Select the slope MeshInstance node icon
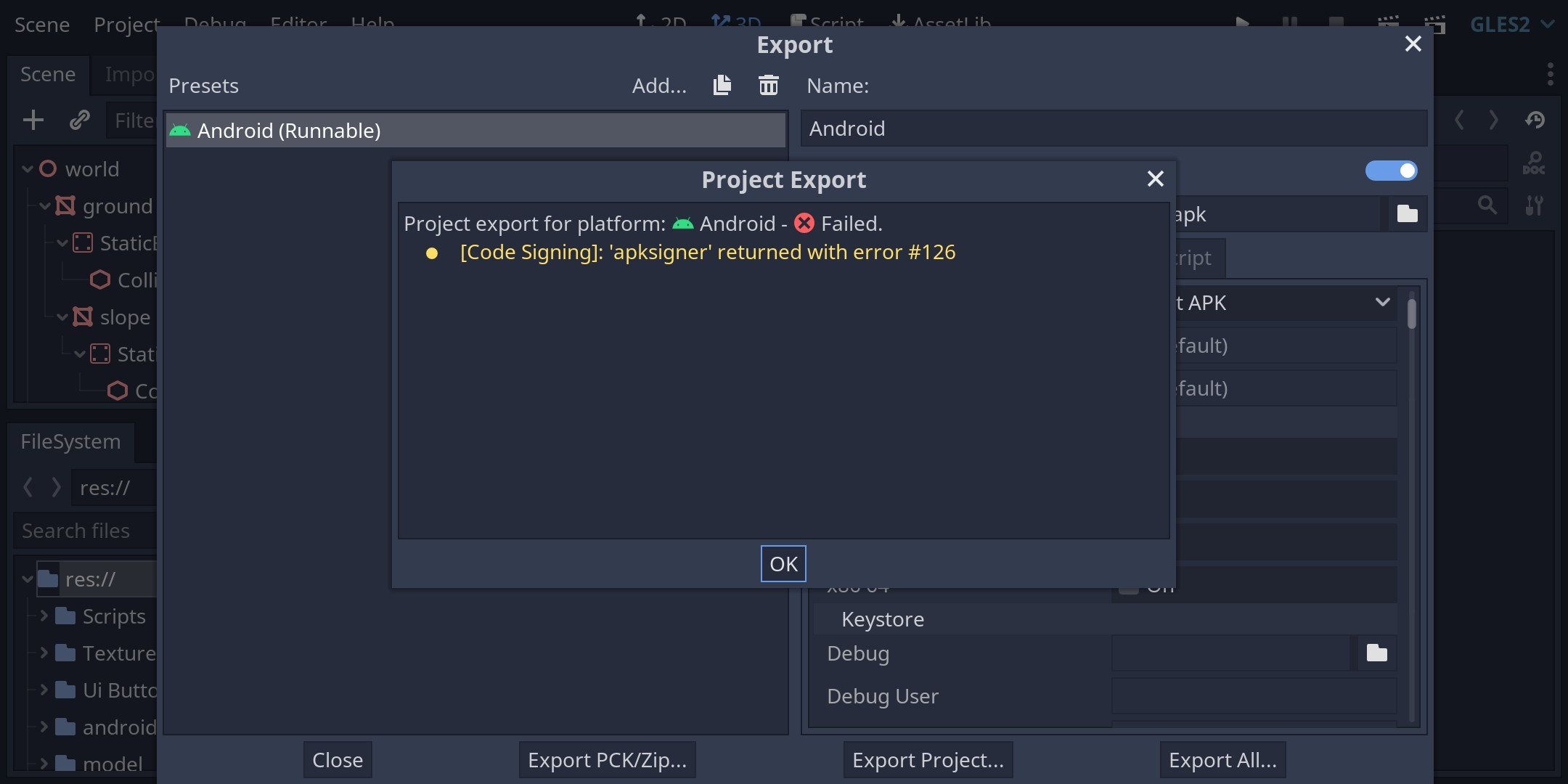 pos(83,317)
